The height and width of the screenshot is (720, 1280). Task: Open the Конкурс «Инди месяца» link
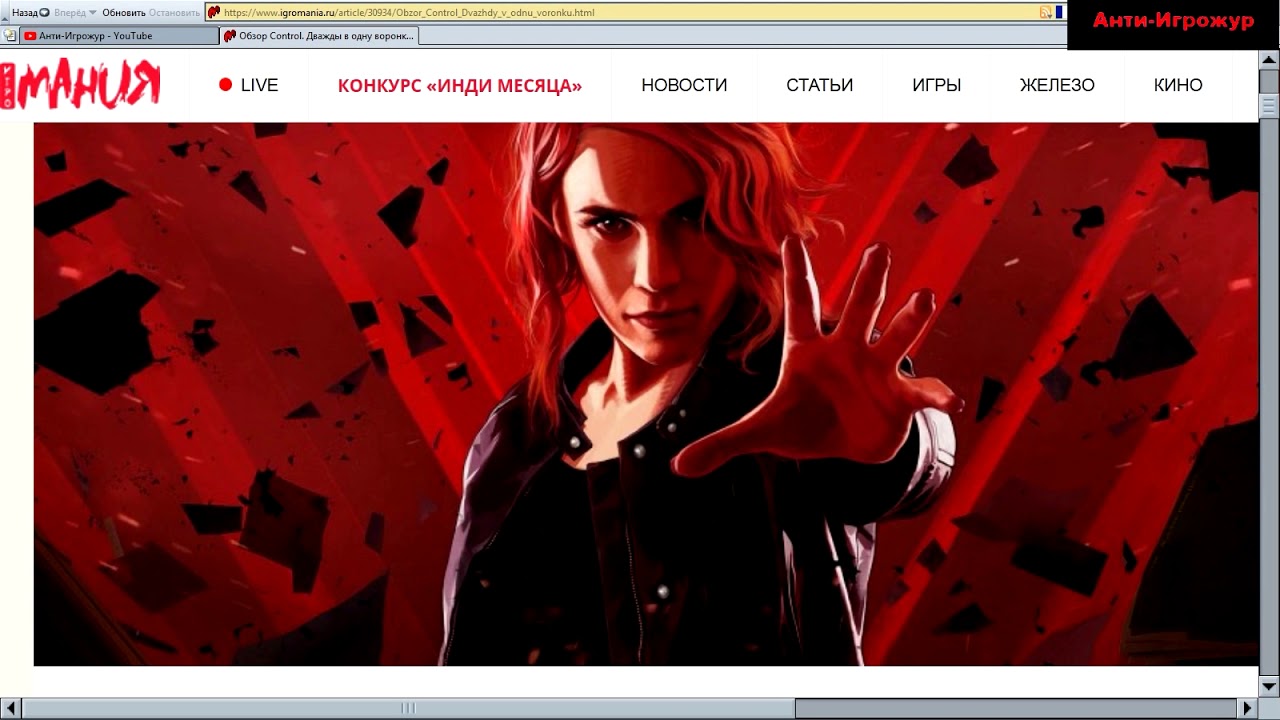(x=460, y=85)
